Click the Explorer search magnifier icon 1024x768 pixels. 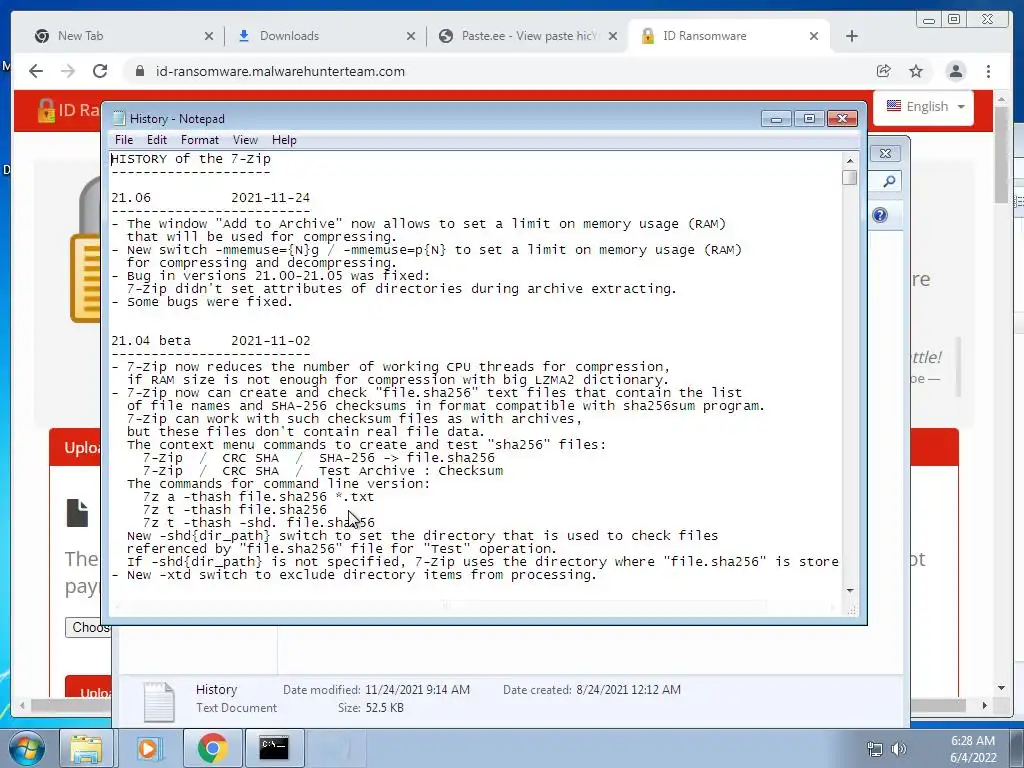[889, 182]
